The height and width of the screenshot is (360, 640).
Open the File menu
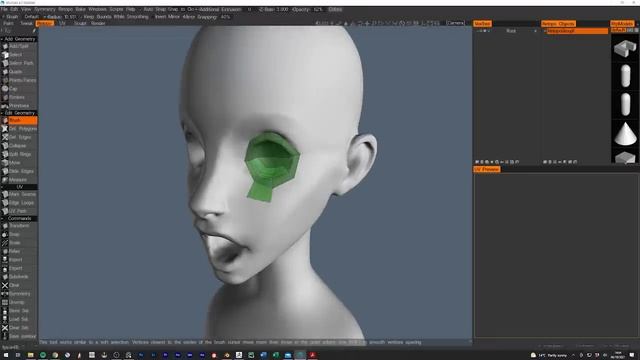click(x=4, y=9)
